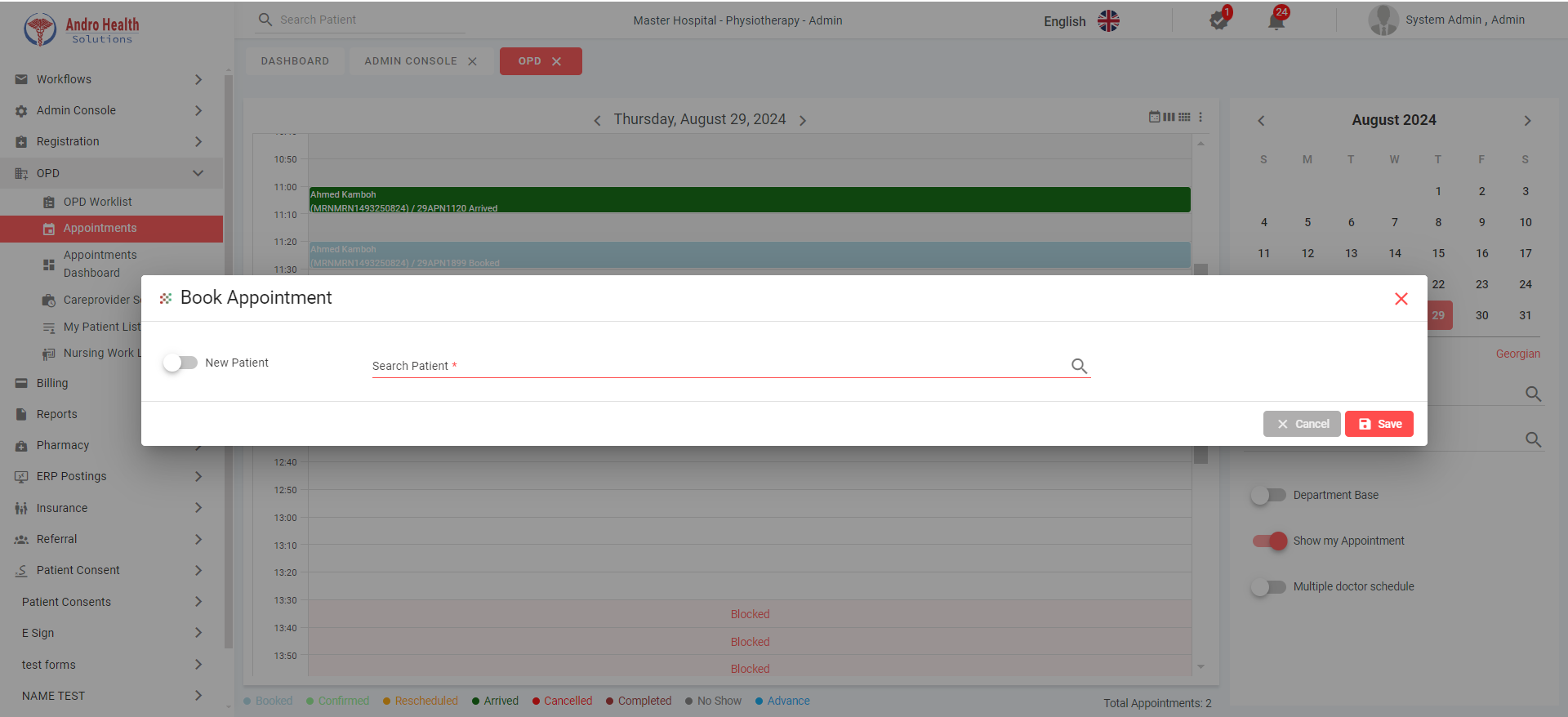Click the UK flag language icon

[x=1108, y=21]
